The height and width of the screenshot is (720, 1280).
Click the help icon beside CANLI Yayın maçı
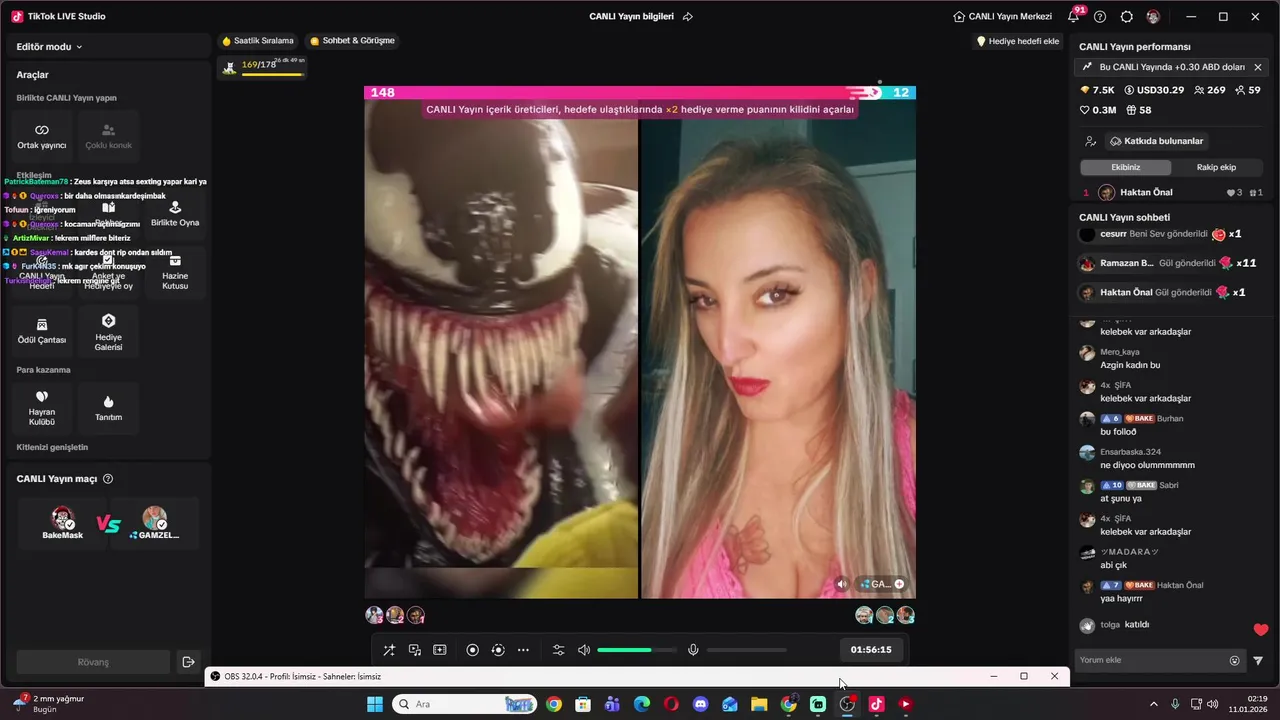(x=108, y=479)
